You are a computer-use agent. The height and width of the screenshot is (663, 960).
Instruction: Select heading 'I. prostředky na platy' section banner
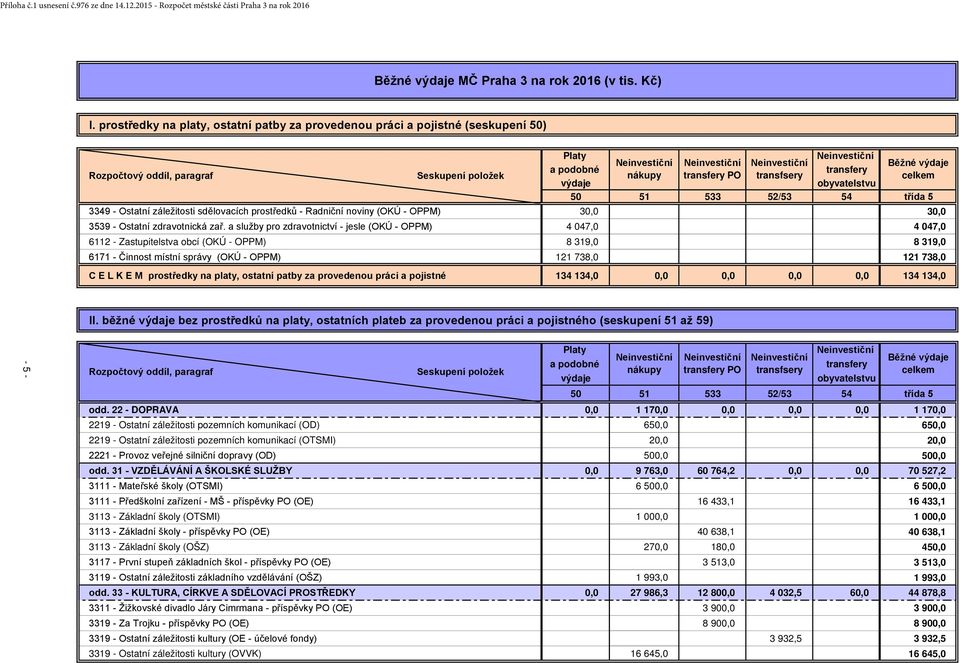pos(517,125)
